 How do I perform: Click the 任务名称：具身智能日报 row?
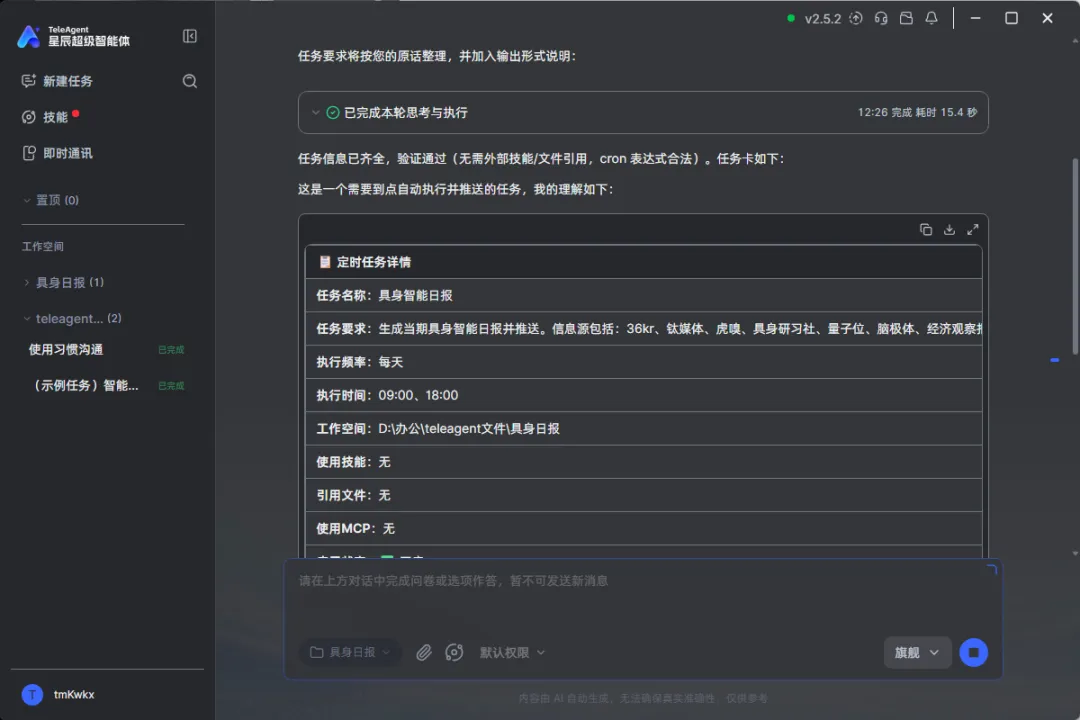(x=643, y=296)
